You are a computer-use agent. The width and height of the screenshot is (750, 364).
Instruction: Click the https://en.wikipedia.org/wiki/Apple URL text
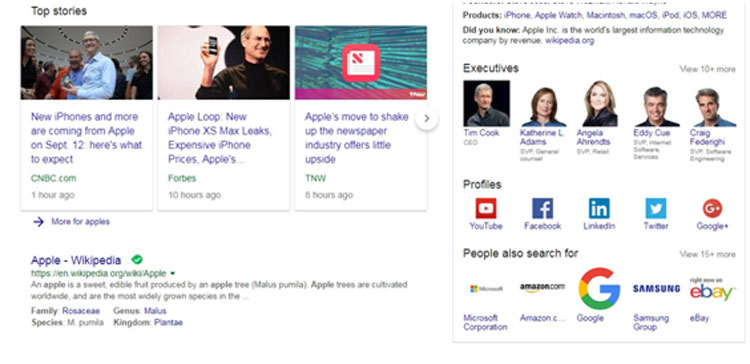click(99, 274)
